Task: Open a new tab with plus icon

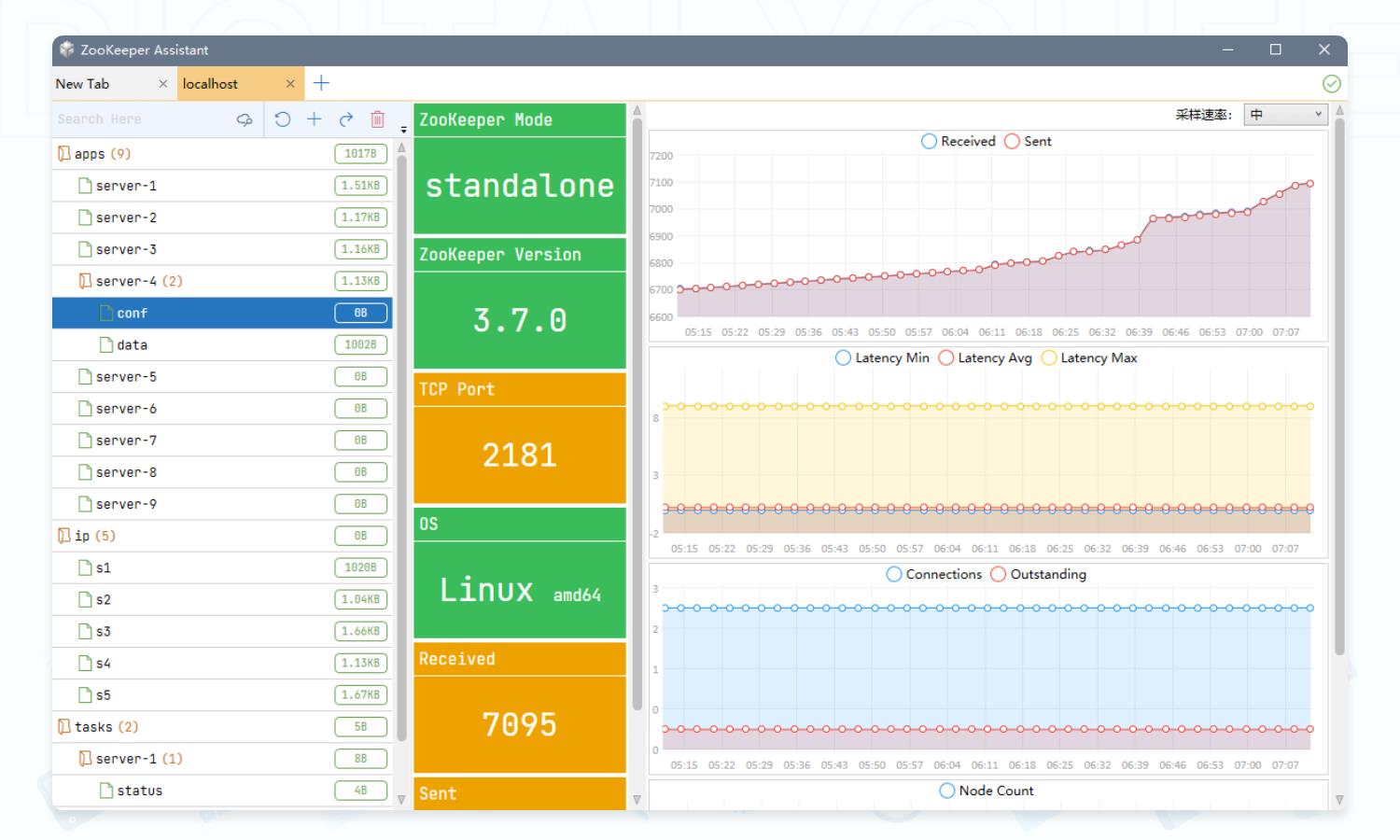Action: (321, 83)
